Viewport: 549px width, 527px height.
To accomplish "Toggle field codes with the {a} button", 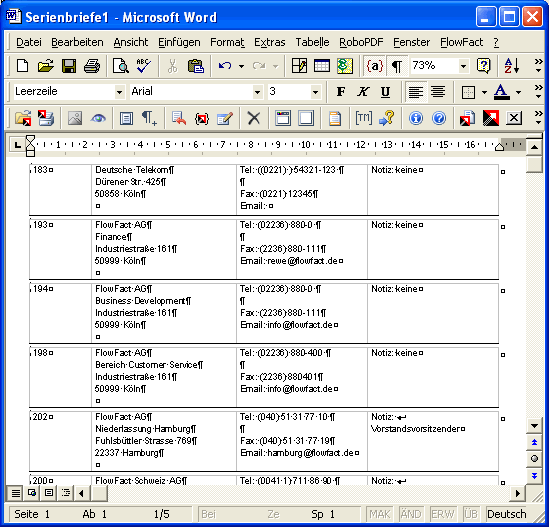I will coord(375,66).
